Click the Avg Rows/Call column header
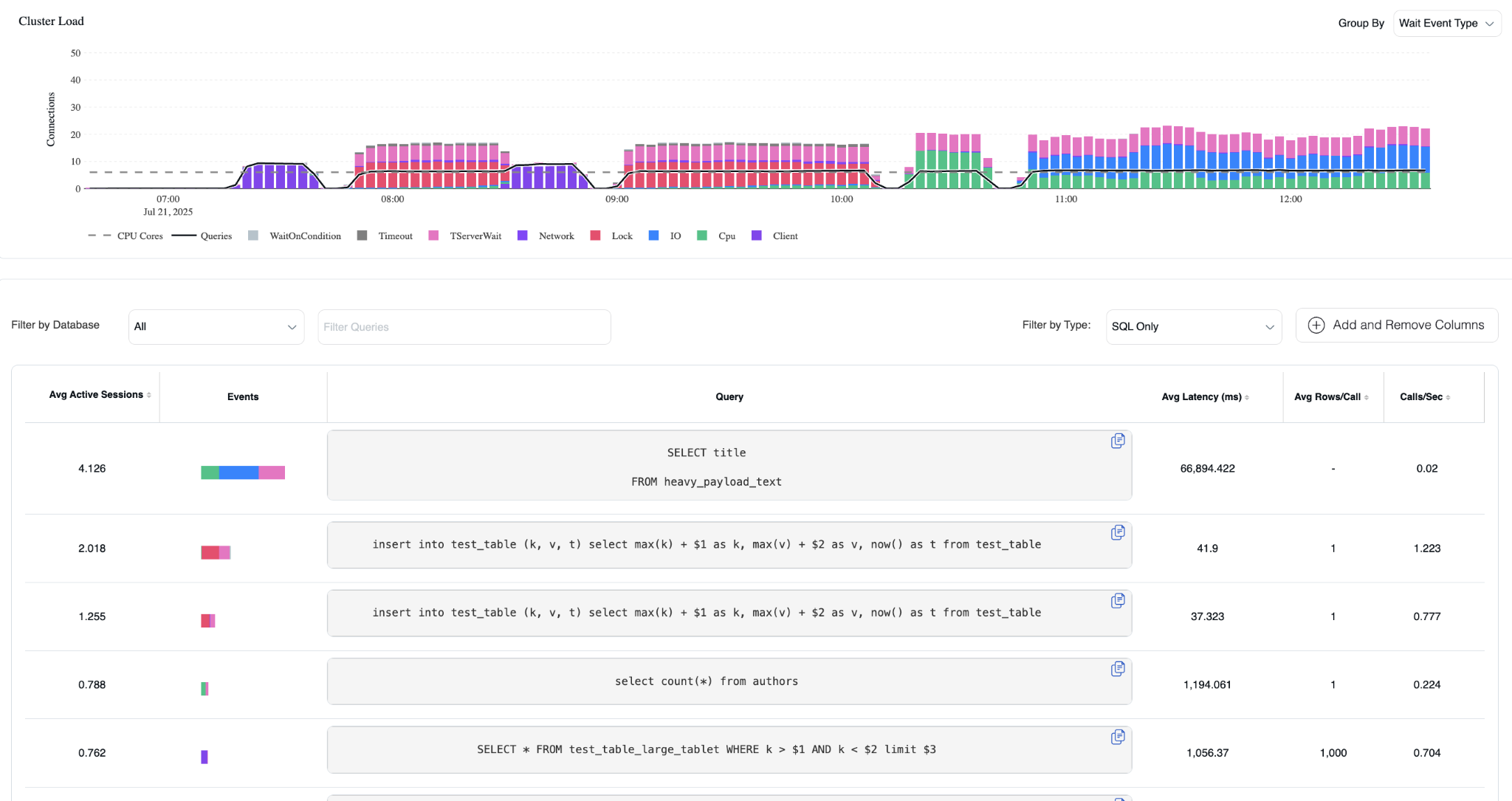The width and height of the screenshot is (1512, 801). [1327, 397]
